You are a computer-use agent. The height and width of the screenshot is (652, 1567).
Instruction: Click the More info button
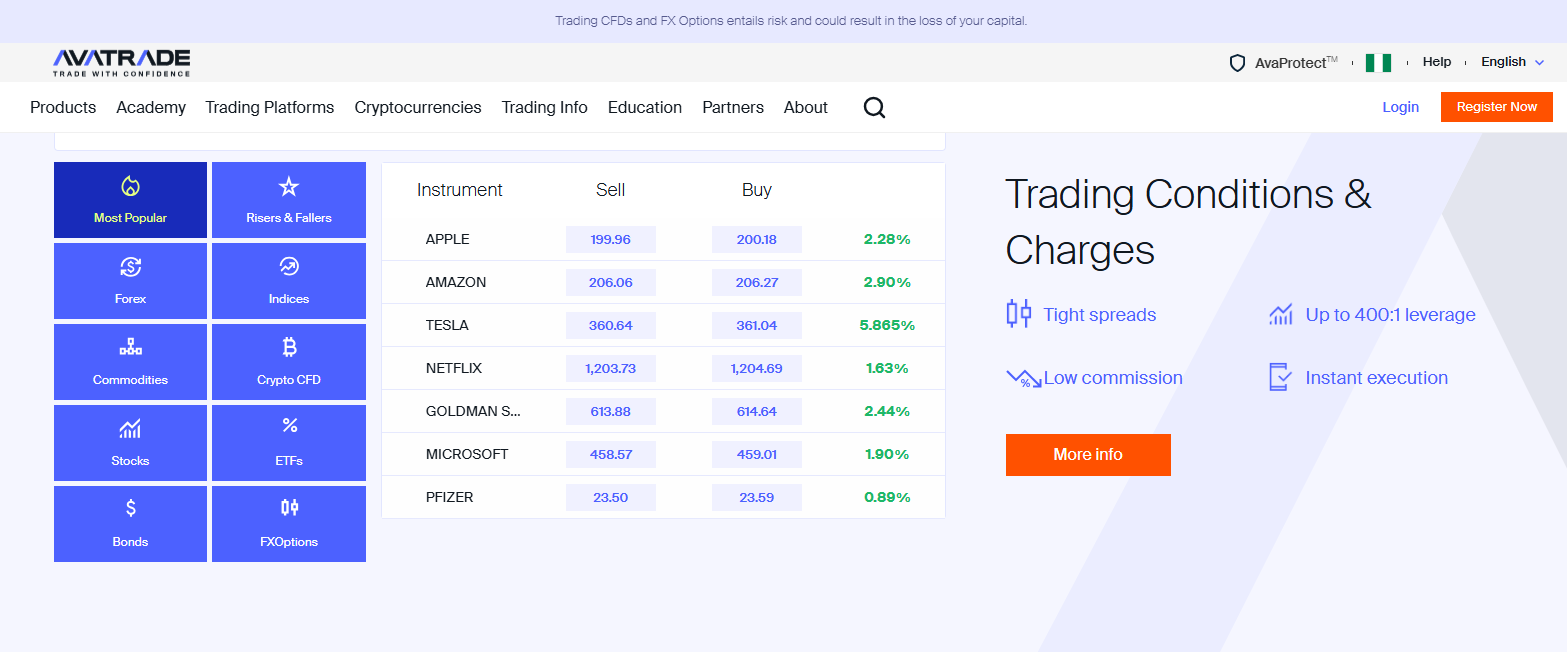(1088, 455)
